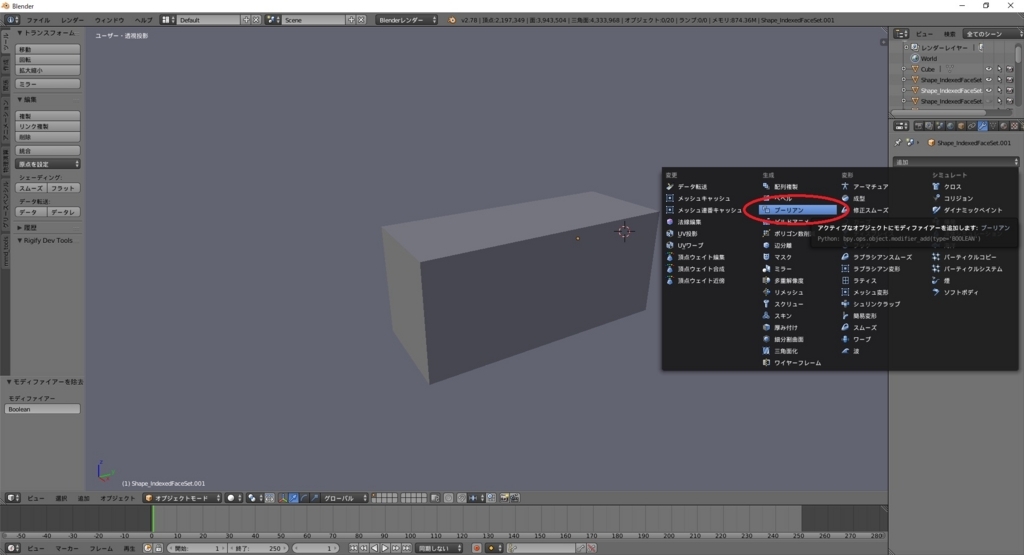The height and width of the screenshot is (555, 1024).
Task: Choose 配列複製 (Array) modifier from the menu
Action: click(x=786, y=187)
